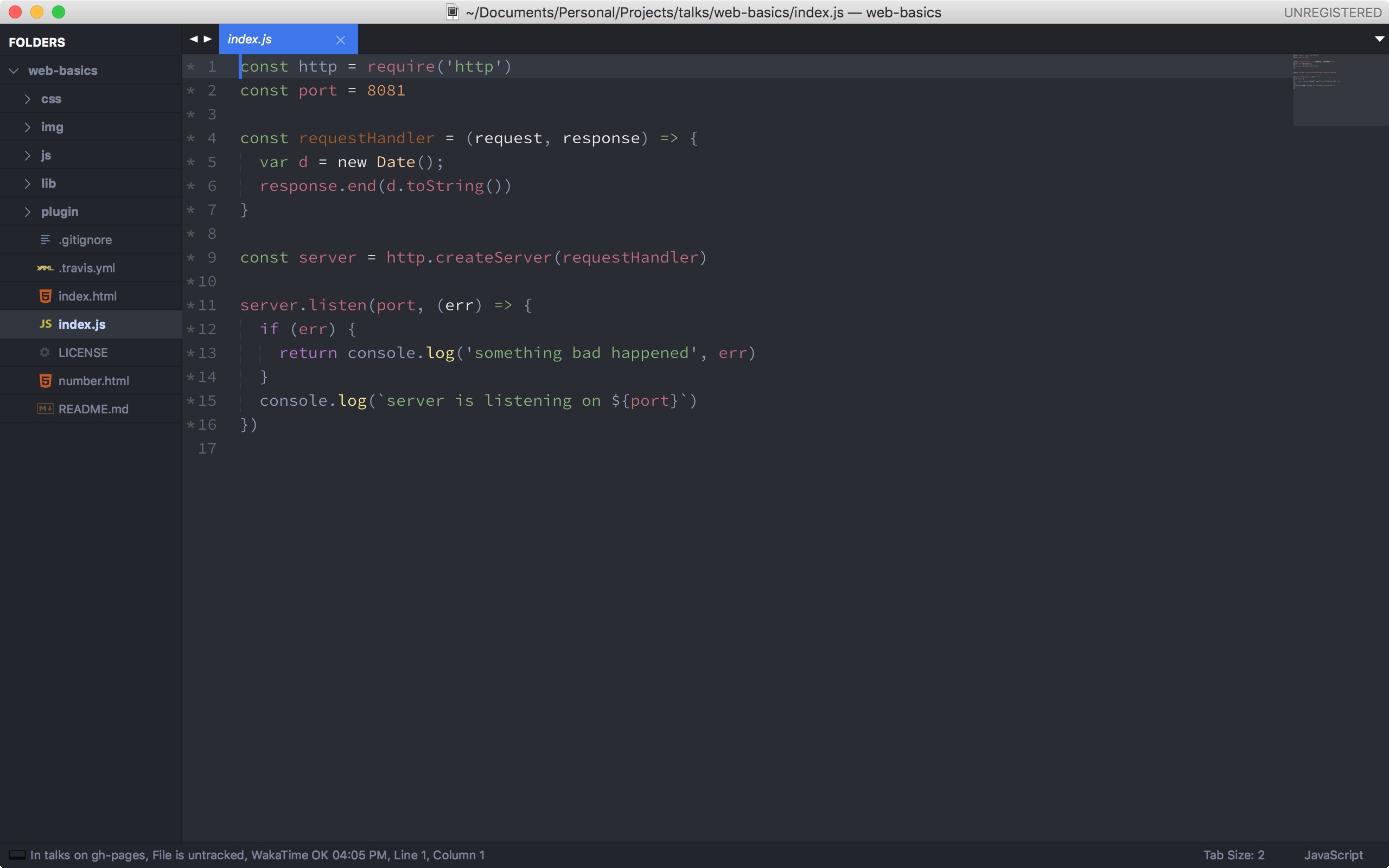Close the index.js tab
The image size is (1389, 868).
[340, 40]
